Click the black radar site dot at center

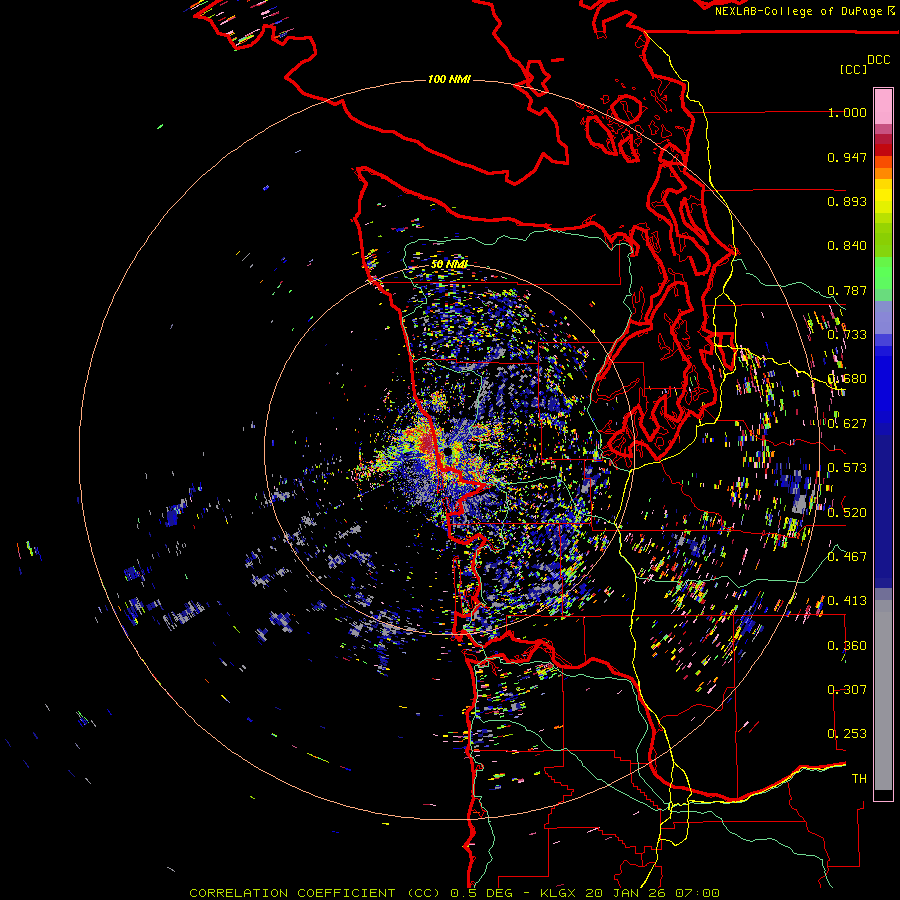coord(448,452)
